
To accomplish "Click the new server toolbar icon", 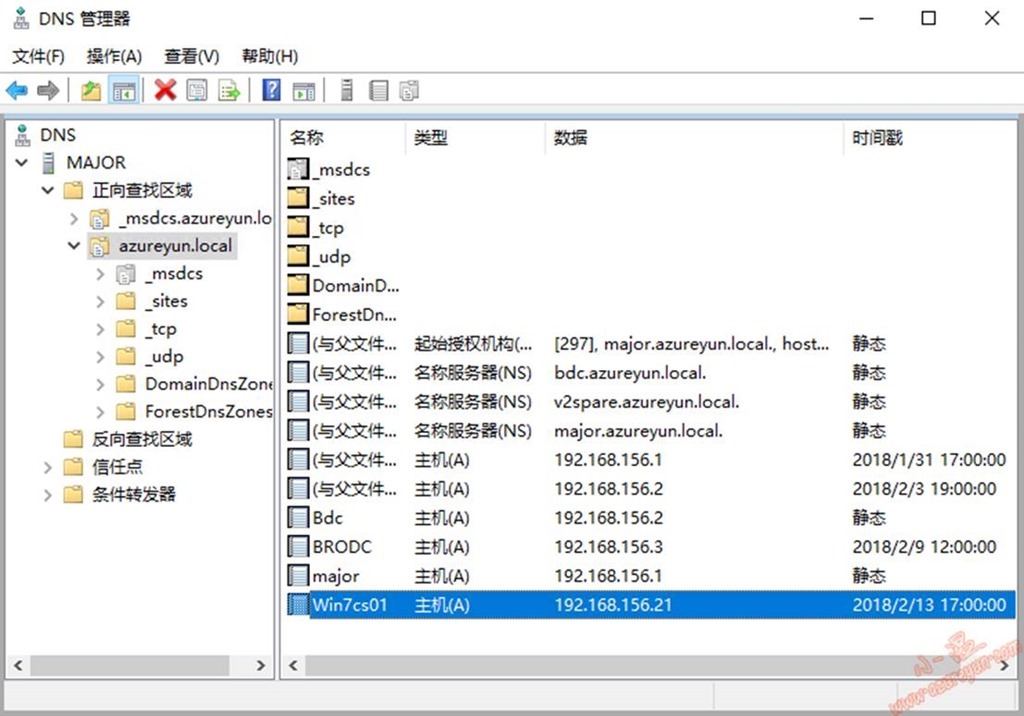I will (x=347, y=90).
